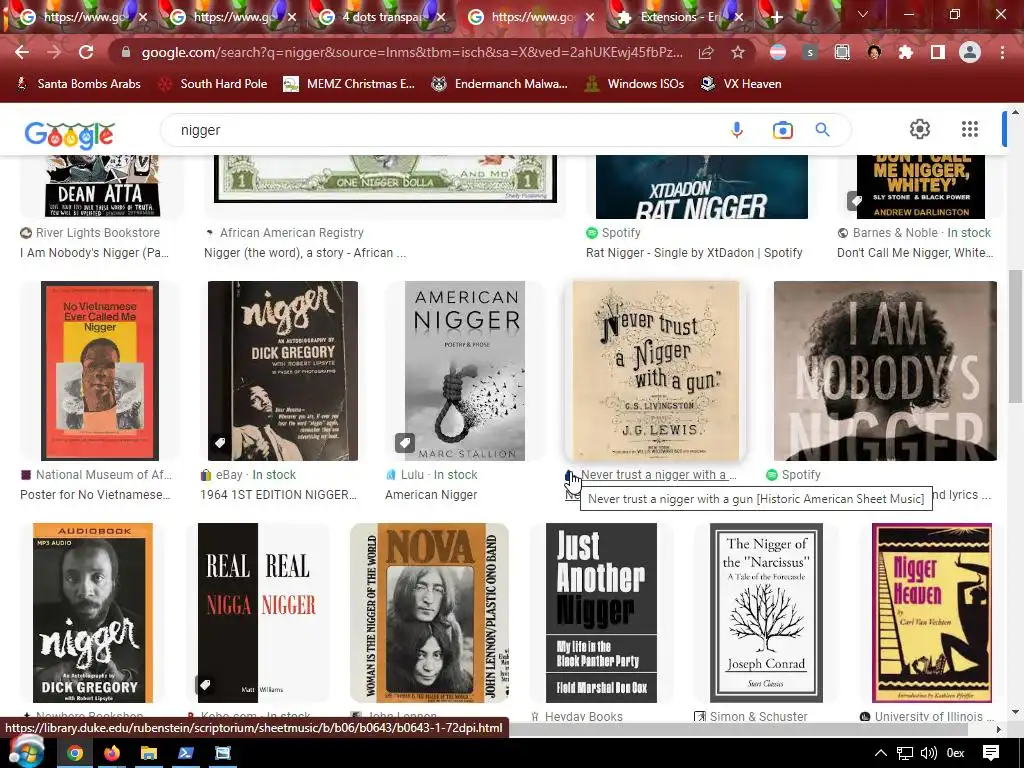Start a voice search with the microphone
This screenshot has width=1024, height=768.
pyautogui.click(x=737, y=130)
